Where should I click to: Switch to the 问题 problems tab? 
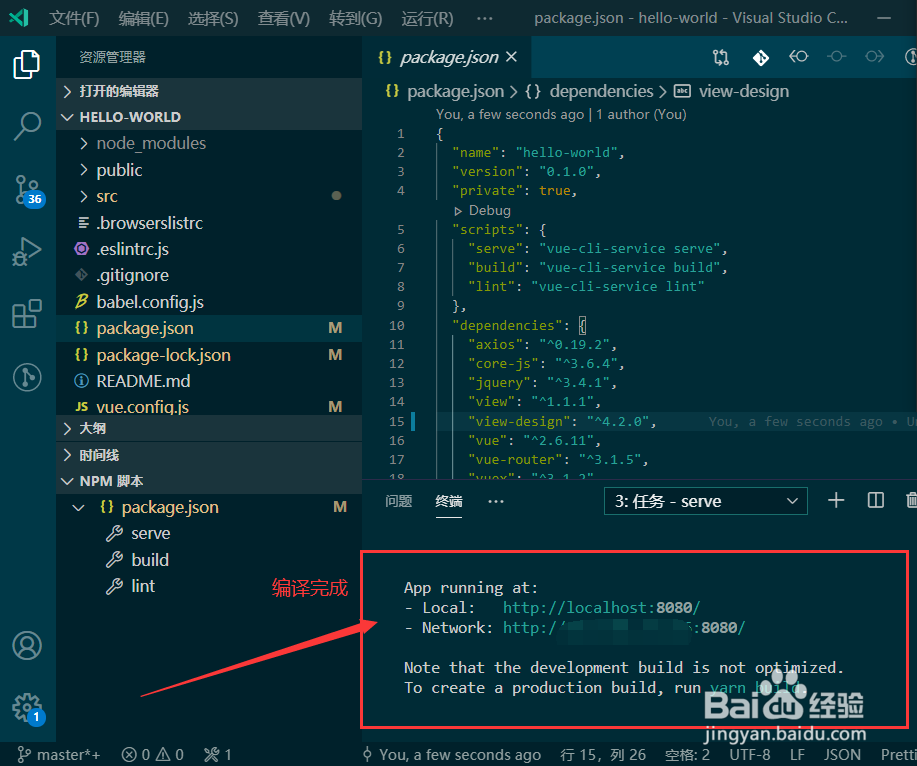399,501
